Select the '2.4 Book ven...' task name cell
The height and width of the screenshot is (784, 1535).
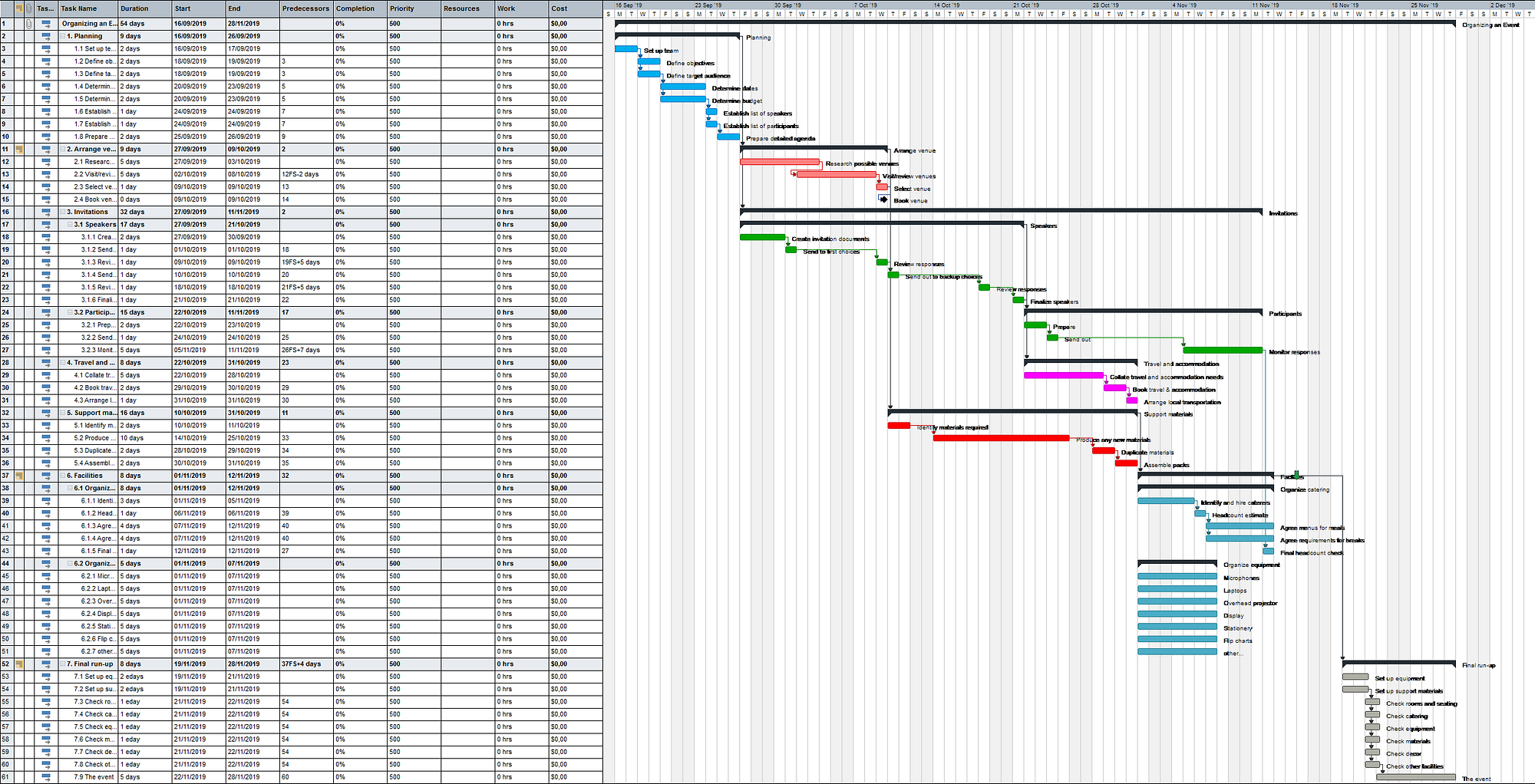[x=87, y=199]
